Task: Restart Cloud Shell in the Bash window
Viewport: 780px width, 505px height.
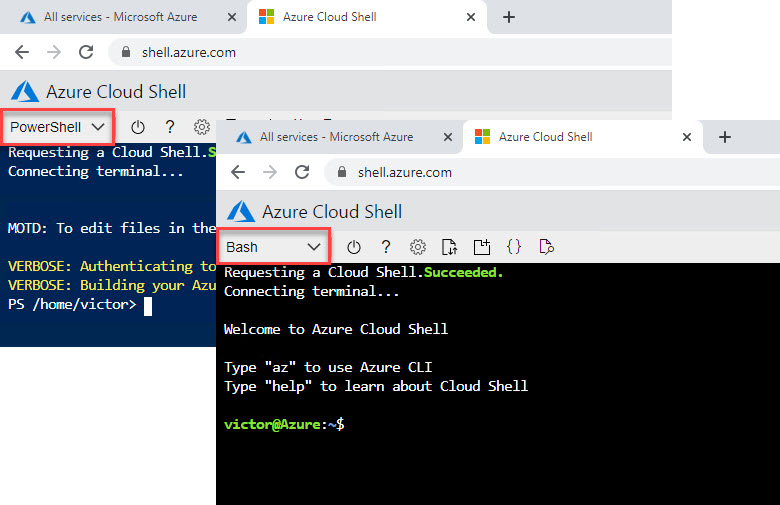Action: pos(354,247)
